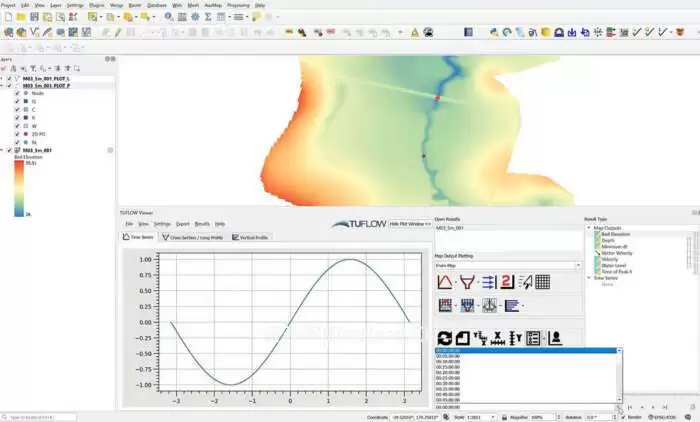The height and width of the screenshot is (422, 700).
Task: Click the Bed Elevation color ramp legend
Action: point(19,188)
